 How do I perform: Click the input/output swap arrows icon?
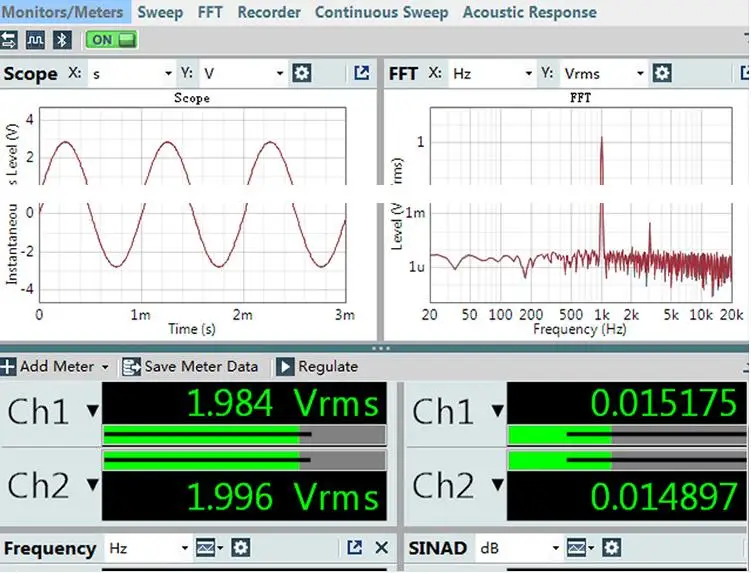click(10, 40)
